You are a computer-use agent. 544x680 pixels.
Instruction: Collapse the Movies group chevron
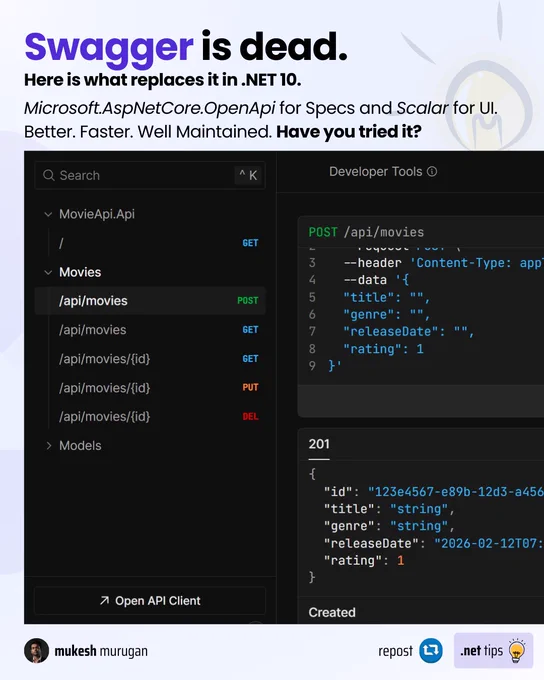(48, 272)
